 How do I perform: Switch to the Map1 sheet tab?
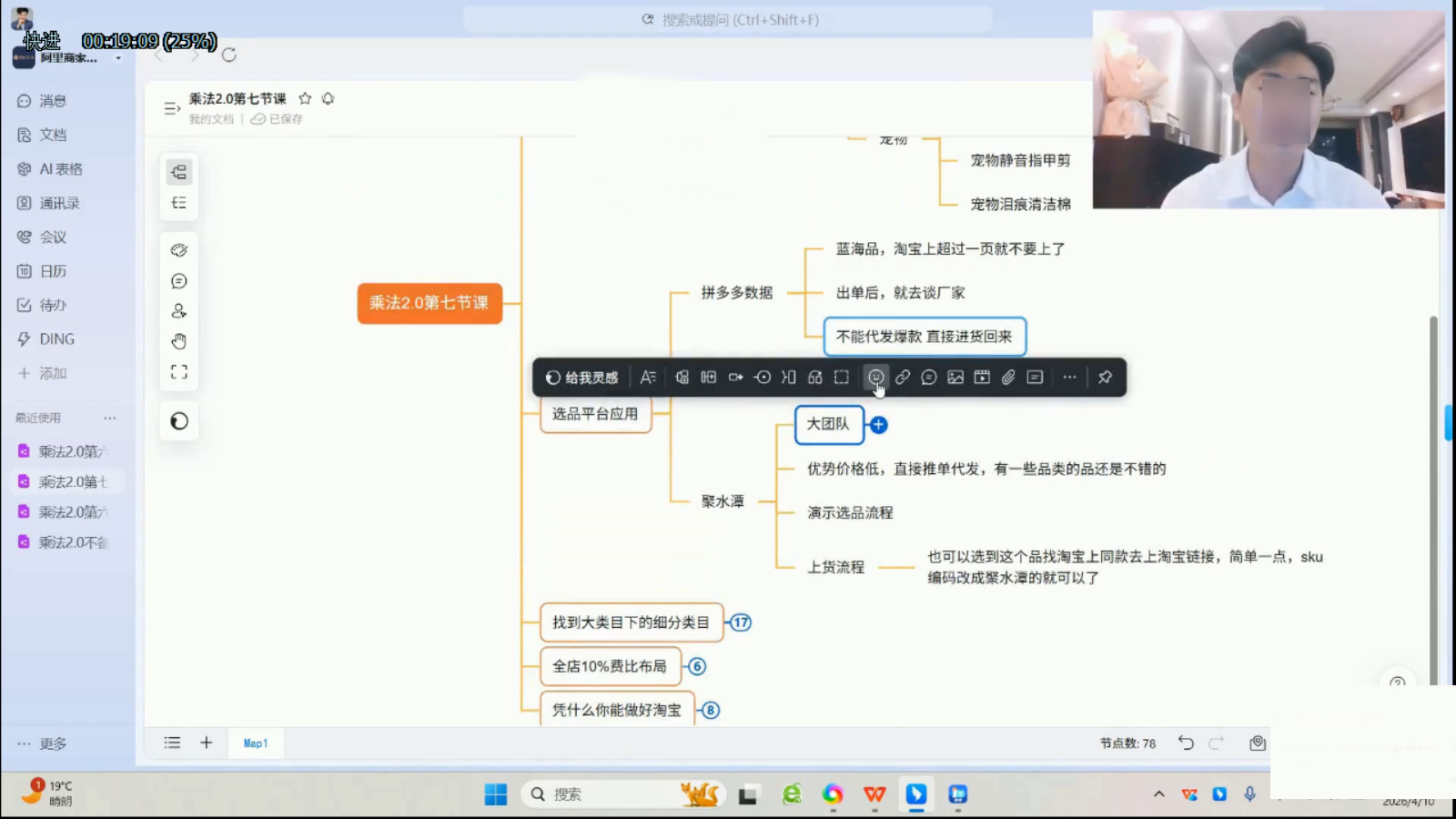pos(256,743)
